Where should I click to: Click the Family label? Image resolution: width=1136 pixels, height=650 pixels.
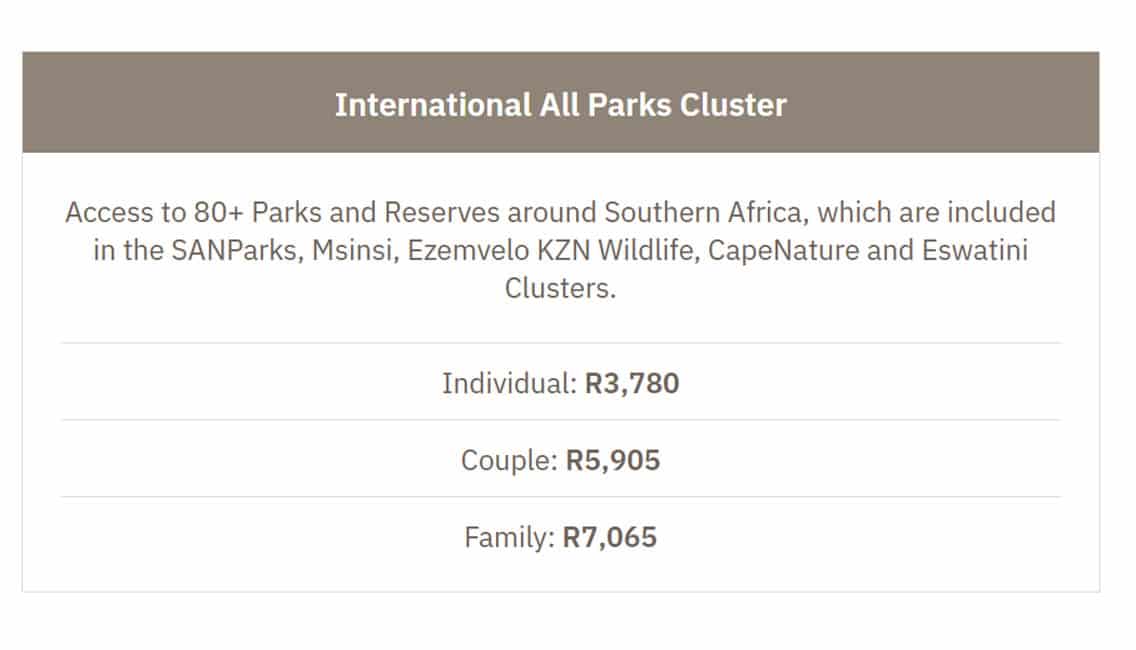pos(509,537)
